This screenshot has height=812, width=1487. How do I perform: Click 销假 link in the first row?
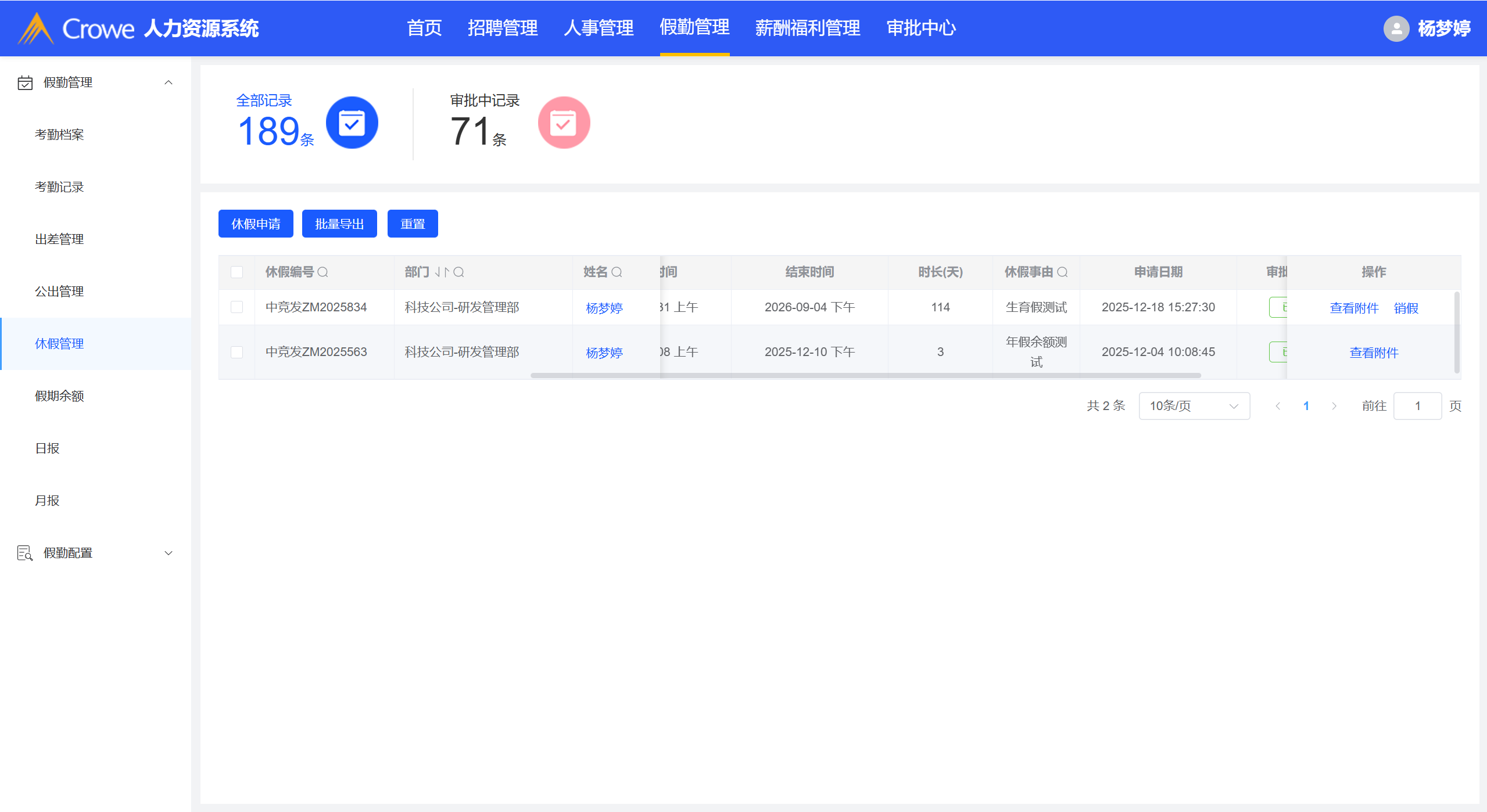pyautogui.click(x=1406, y=308)
